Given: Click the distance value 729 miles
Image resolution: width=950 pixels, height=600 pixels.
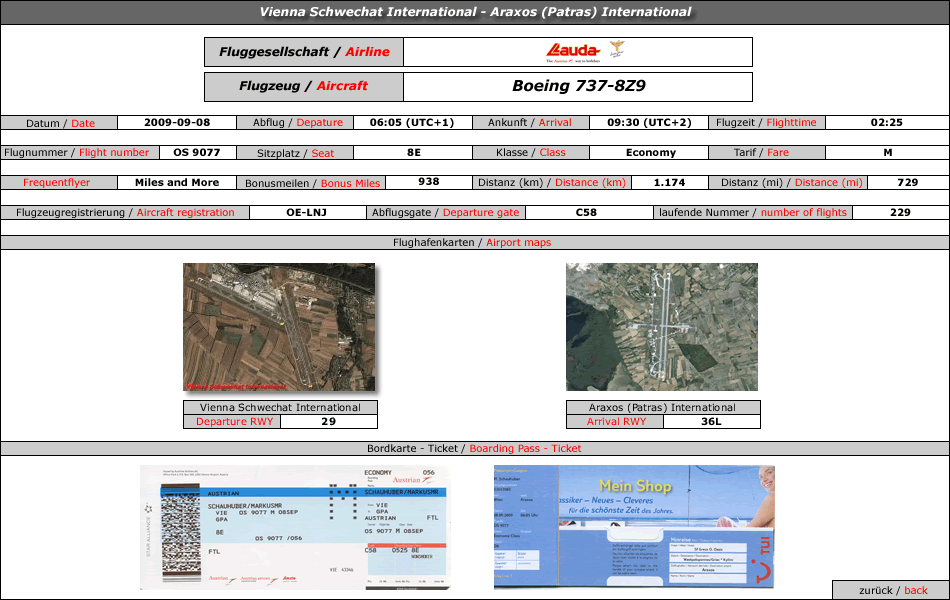Looking at the screenshot, I should click(908, 182).
